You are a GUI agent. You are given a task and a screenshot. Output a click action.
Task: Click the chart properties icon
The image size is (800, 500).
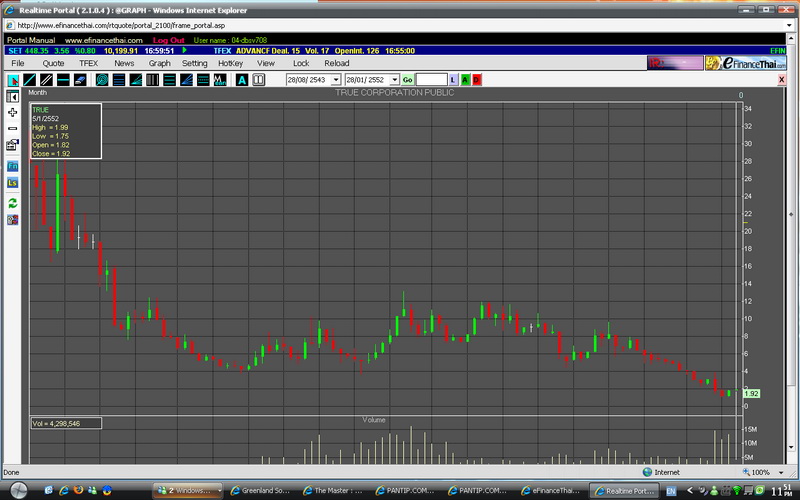click(x=13, y=145)
